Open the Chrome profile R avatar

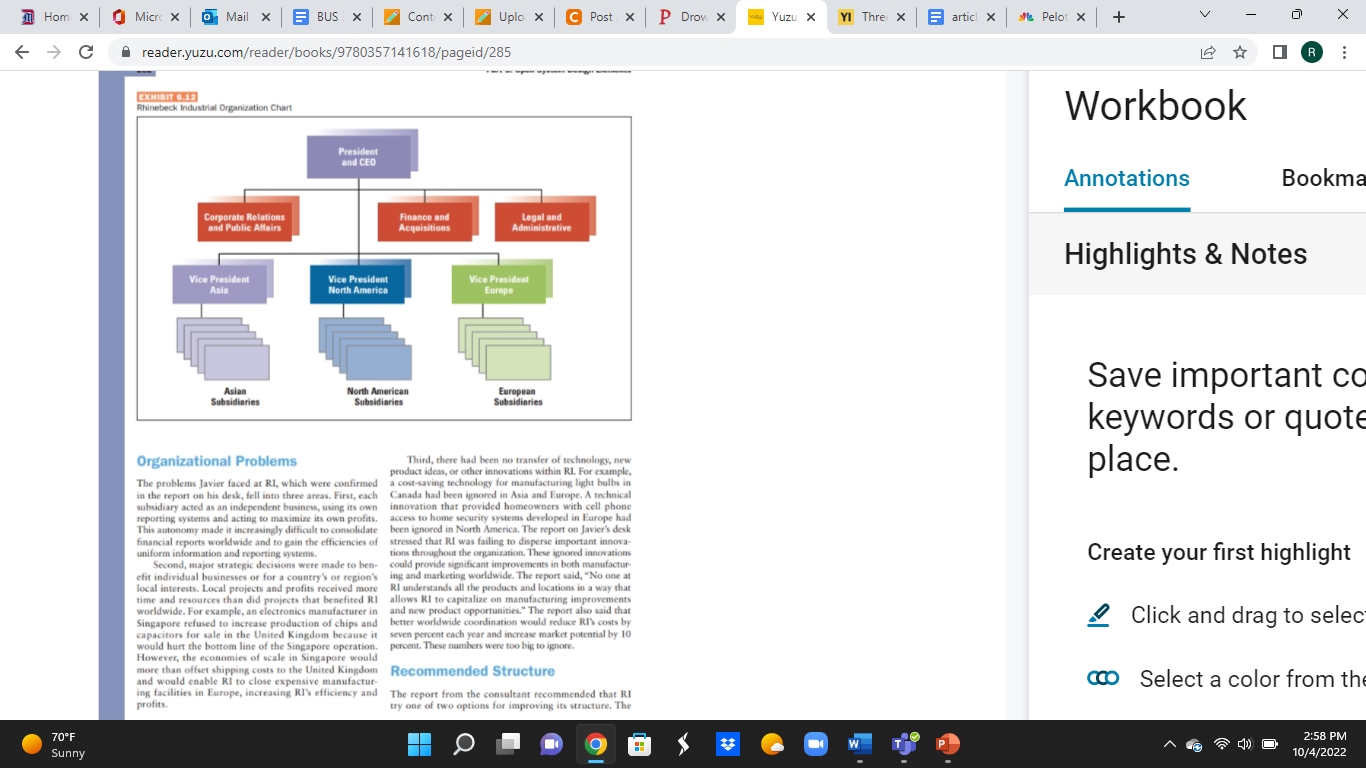tap(1312, 52)
